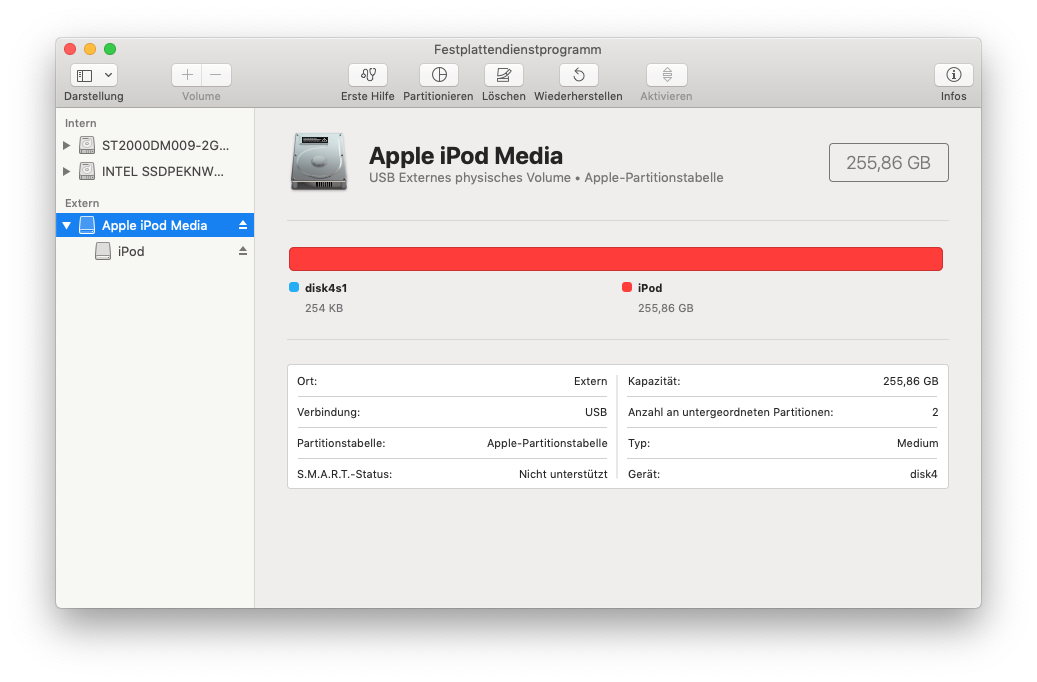Click the iPod partition legend label
The image size is (1037, 682).
click(650, 288)
